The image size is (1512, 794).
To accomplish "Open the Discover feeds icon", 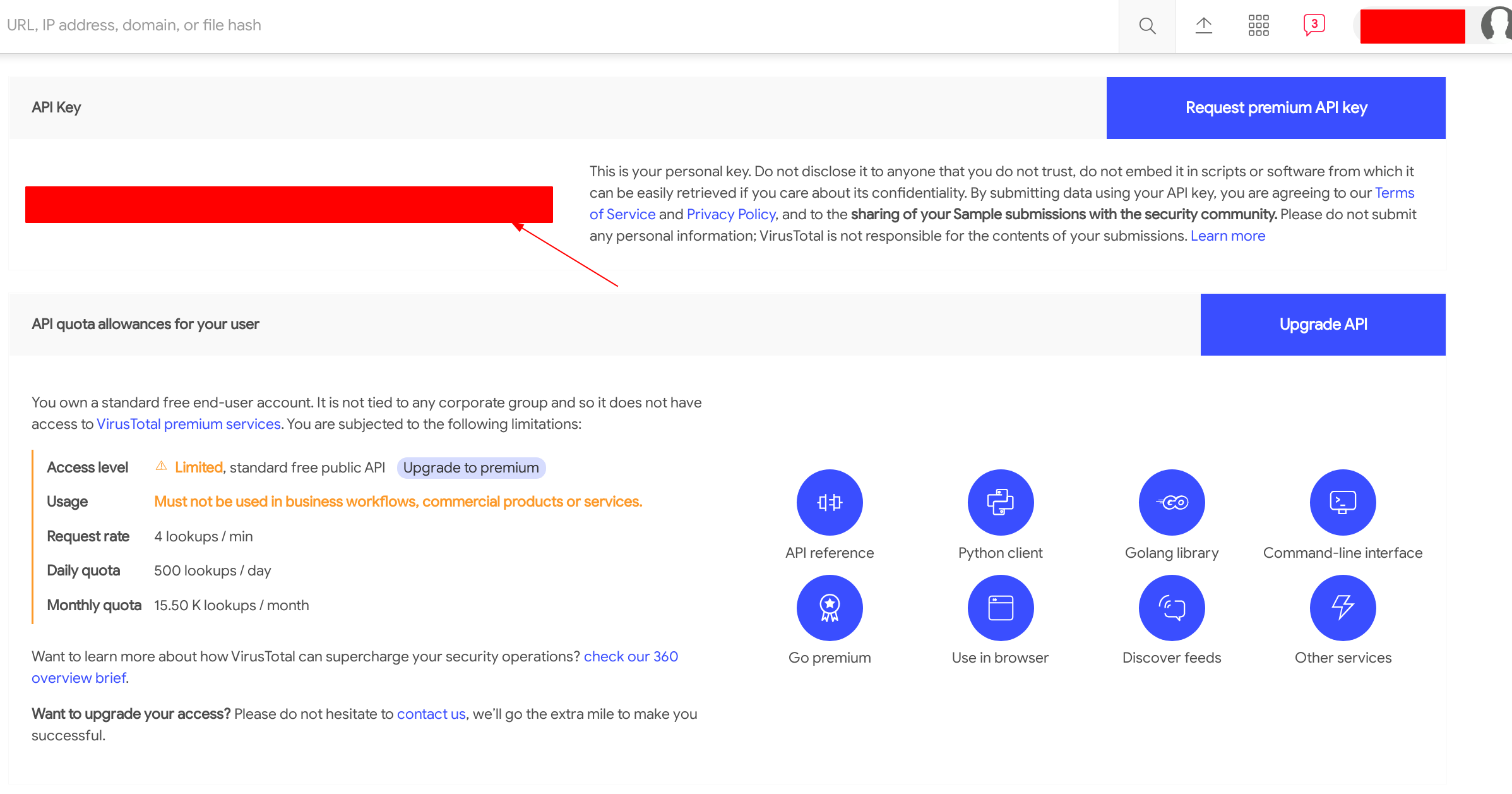I will coord(1172,608).
